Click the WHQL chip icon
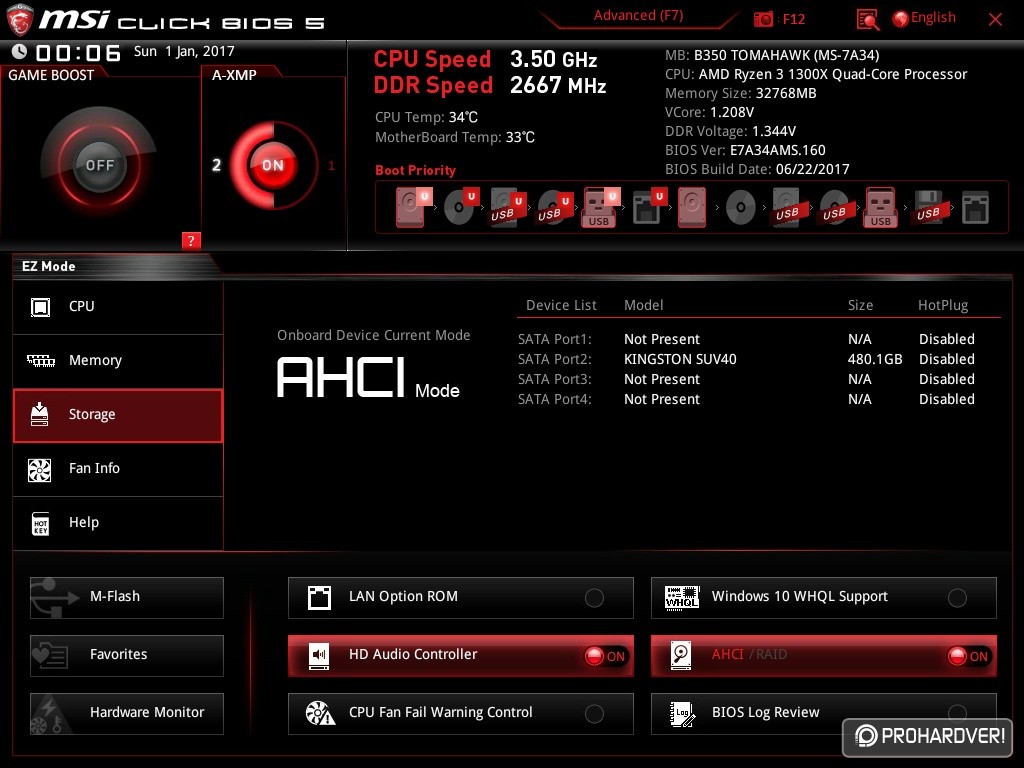The image size is (1024, 768). click(x=682, y=597)
